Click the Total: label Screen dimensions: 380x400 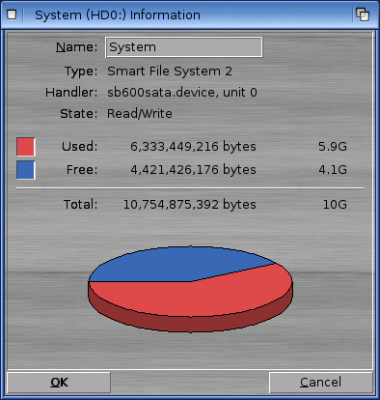[81, 205]
